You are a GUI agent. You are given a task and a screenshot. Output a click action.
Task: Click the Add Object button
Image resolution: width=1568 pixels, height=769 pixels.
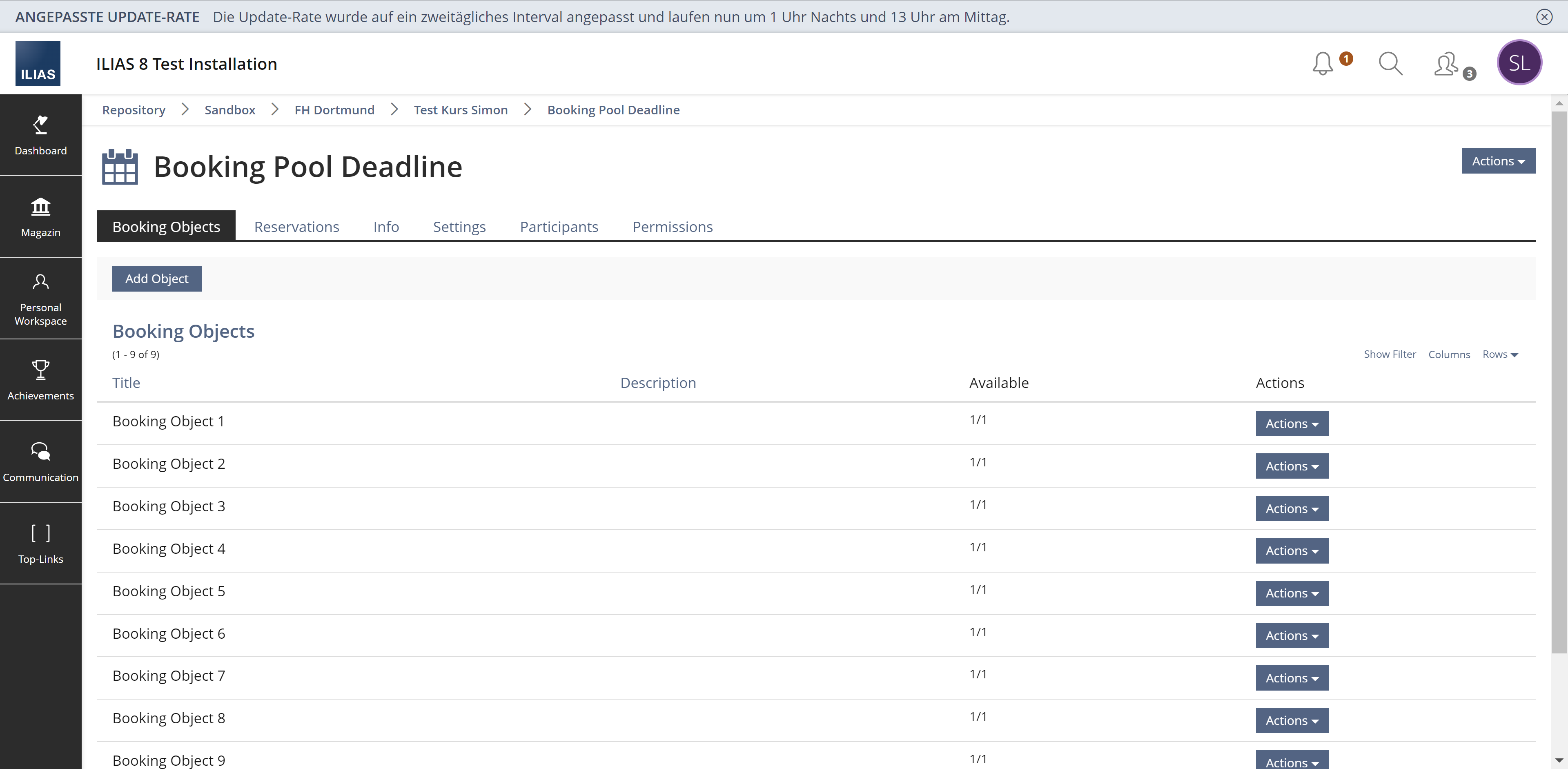[x=156, y=279]
